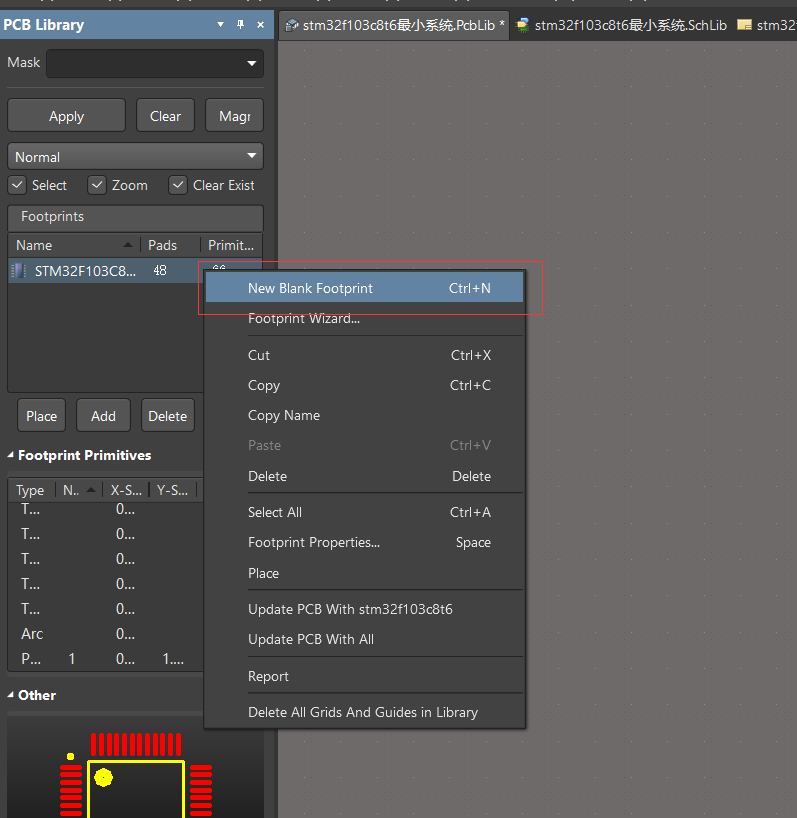Screen dimensions: 797x818
Task: Choose Place in the context menu
Action: tap(364, 573)
